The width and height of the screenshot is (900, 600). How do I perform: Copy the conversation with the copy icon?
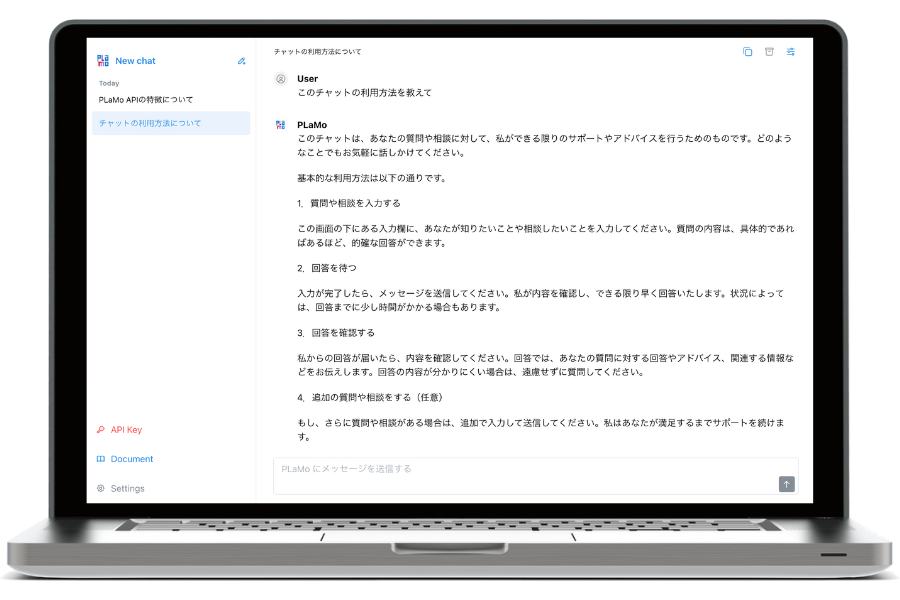tap(747, 51)
